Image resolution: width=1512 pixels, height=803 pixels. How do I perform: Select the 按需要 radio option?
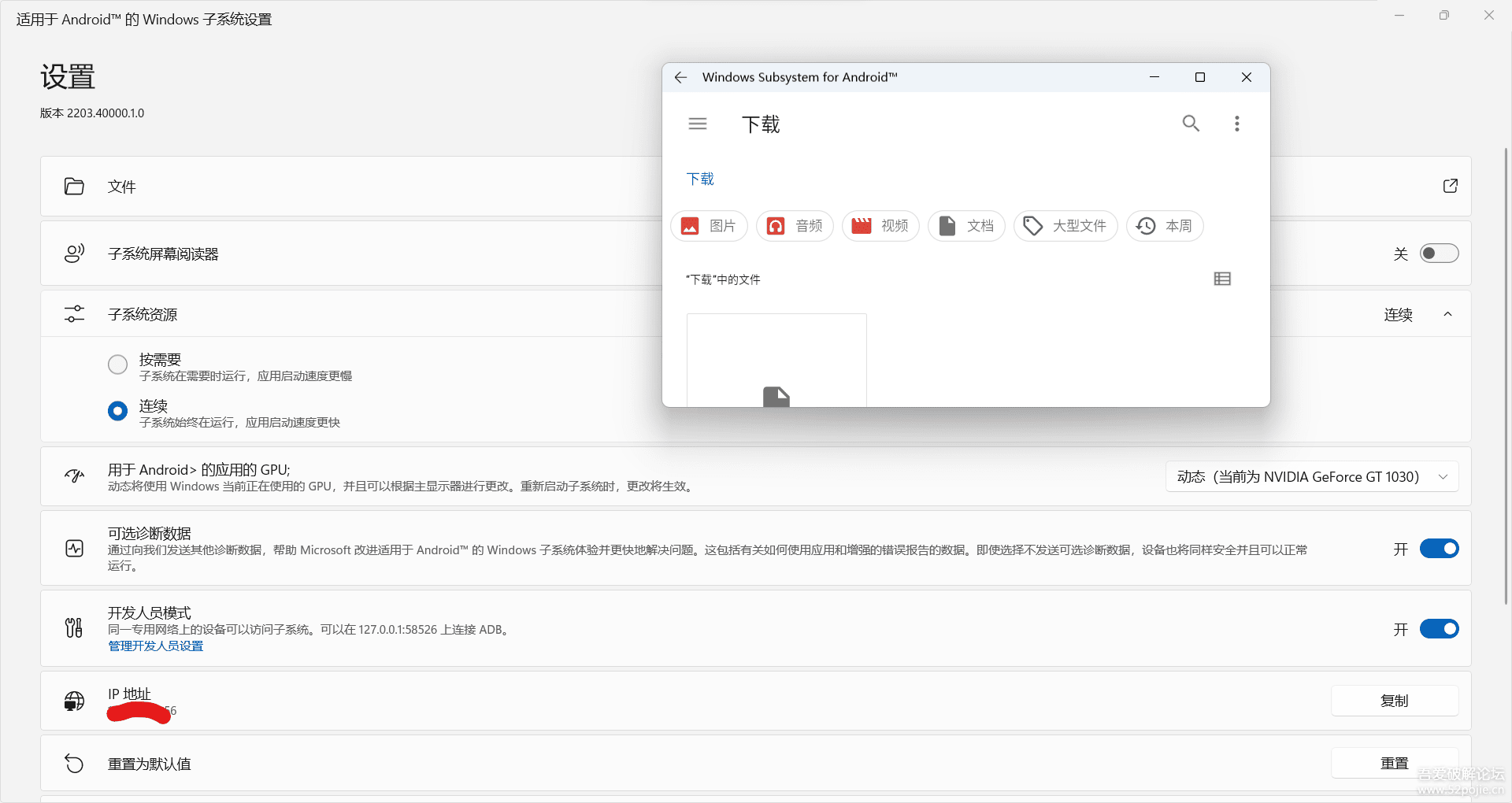117,364
